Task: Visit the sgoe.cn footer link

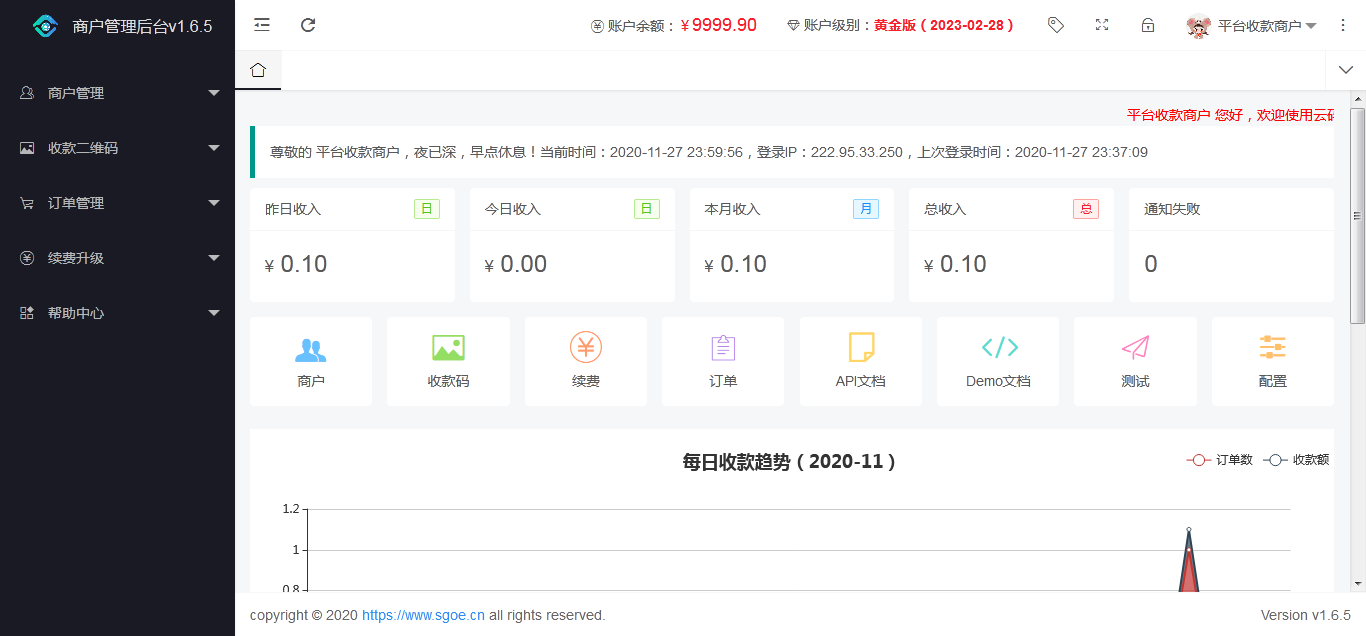Action: pyautogui.click(x=422, y=615)
